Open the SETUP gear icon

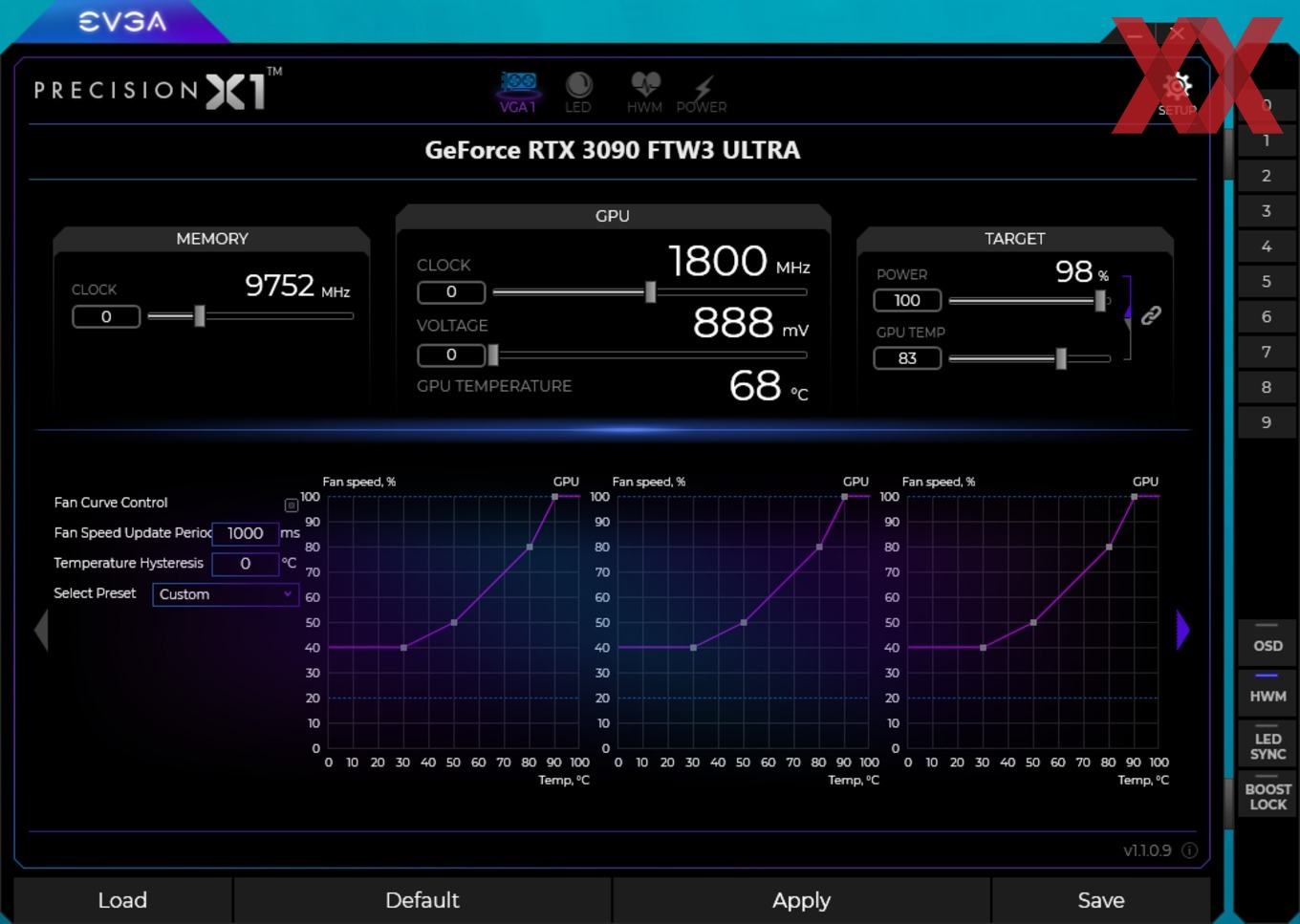1178,94
